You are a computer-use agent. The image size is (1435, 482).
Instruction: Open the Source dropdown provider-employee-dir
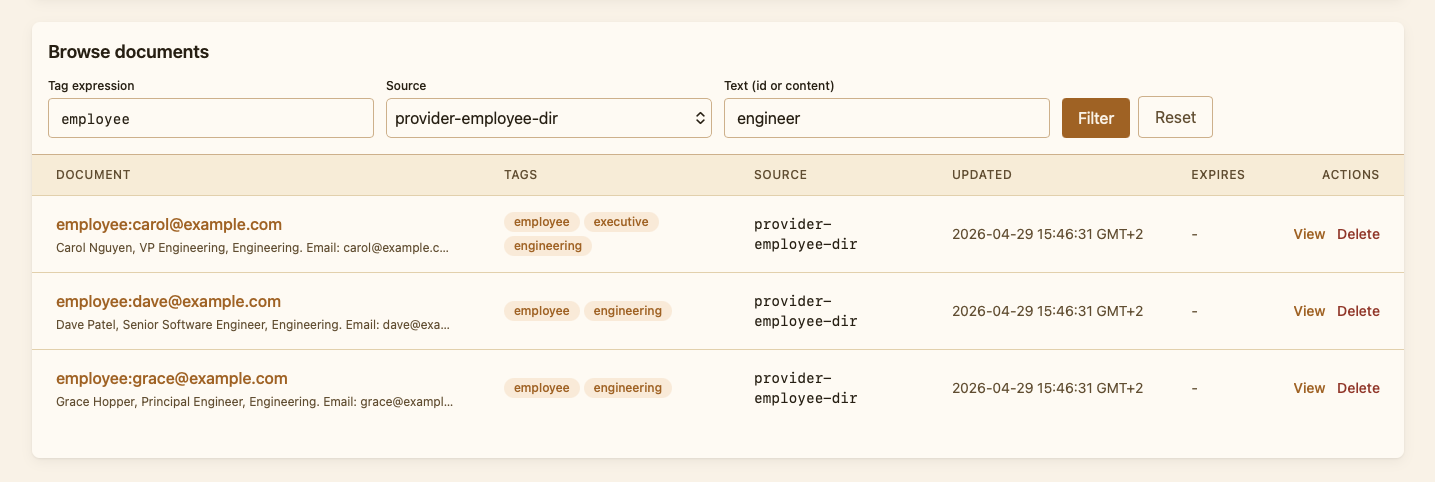pyautogui.click(x=549, y=118)
